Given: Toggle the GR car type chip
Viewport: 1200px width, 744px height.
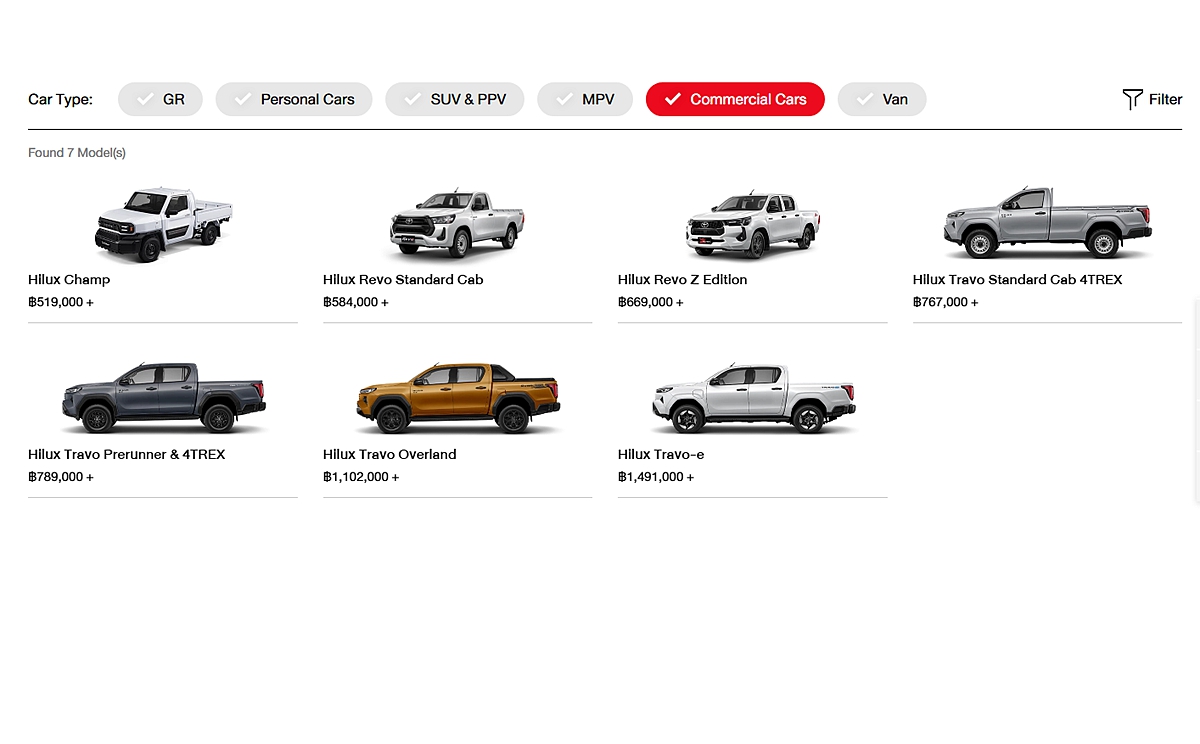Looking at the screenshot, I should click(160, 99).
